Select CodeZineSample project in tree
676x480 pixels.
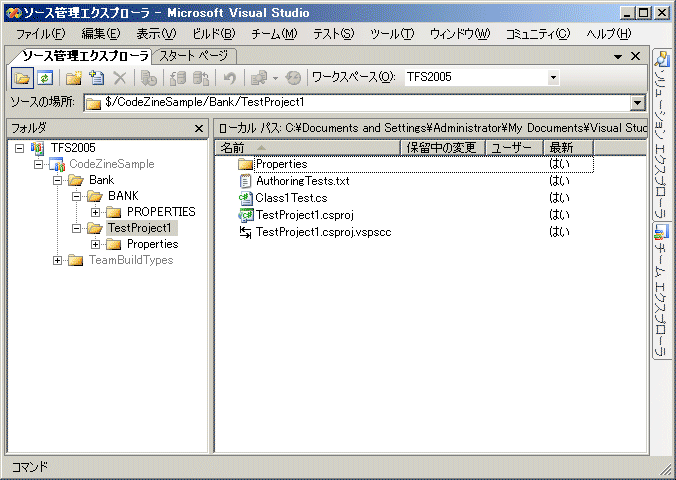click(112, 164)
